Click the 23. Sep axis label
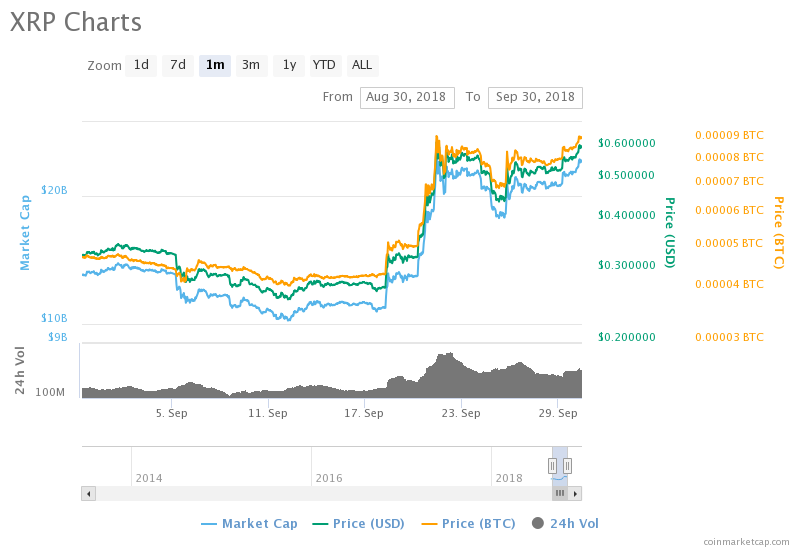The image size is (800, 550). [x=461, y=413]
